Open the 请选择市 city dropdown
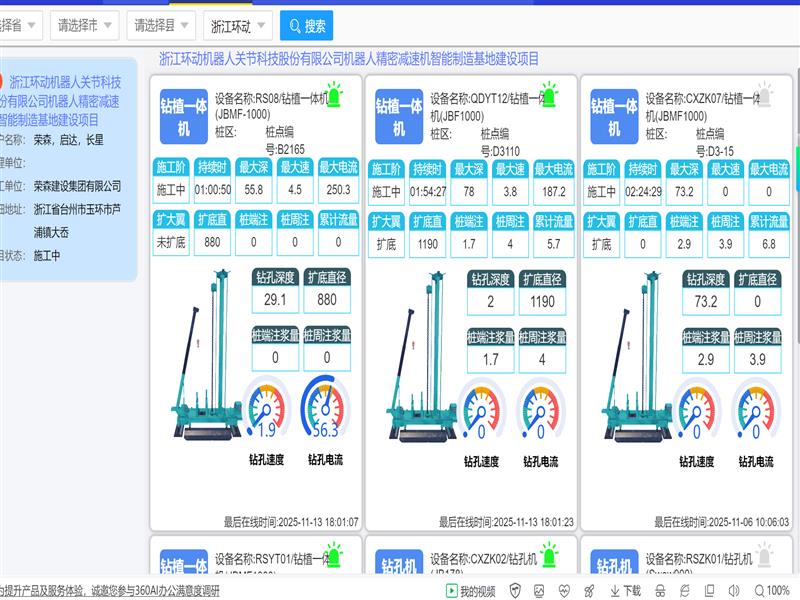Screen dimensions: 800x600 [83, 26]
